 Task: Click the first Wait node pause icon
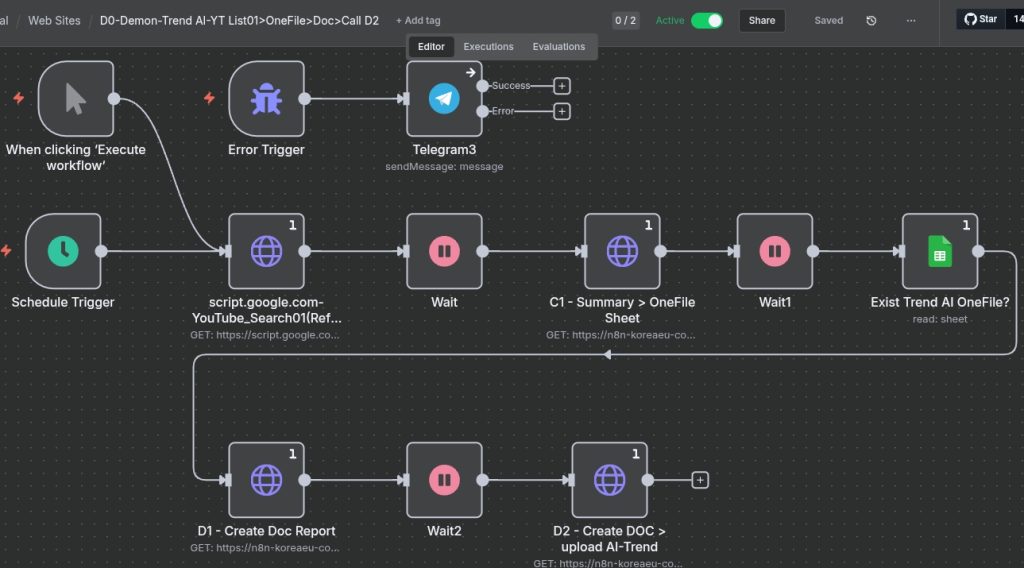(444, 251)
